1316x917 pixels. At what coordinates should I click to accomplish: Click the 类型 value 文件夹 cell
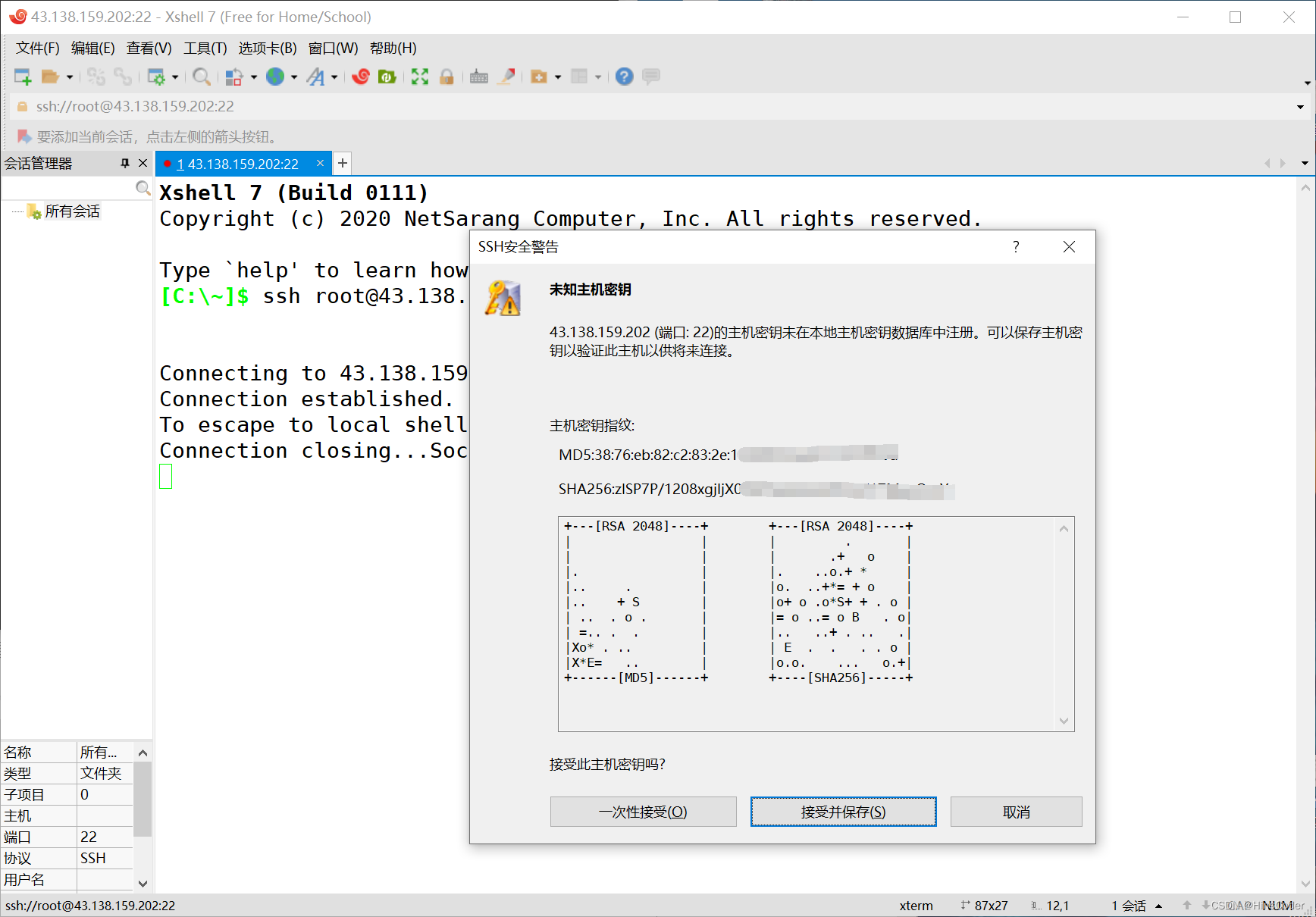[105, 773]
